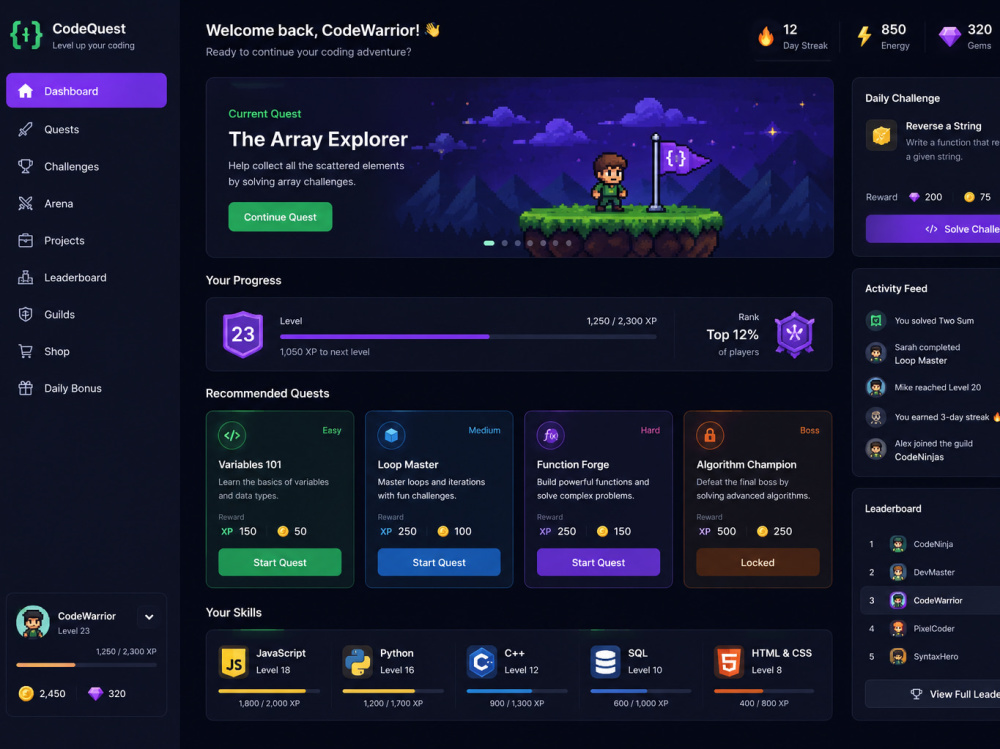This screenshot has width=1000, height=749.
Task: Click the Algorithm Champion lock icon
Action: pos(710,435)
